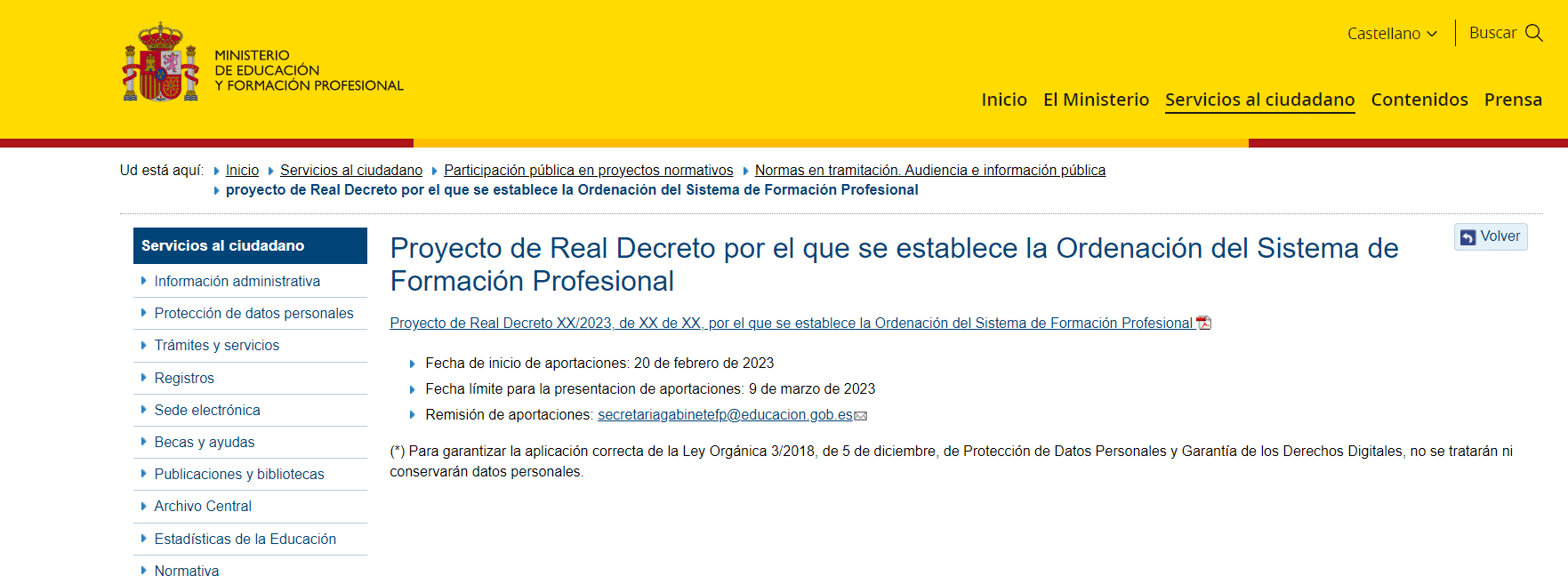This screenshot has height=576, width=1568.
Task: Click the secretariagabinetefp@educacion.gob.es email link
Action: (x=724, y=415)
